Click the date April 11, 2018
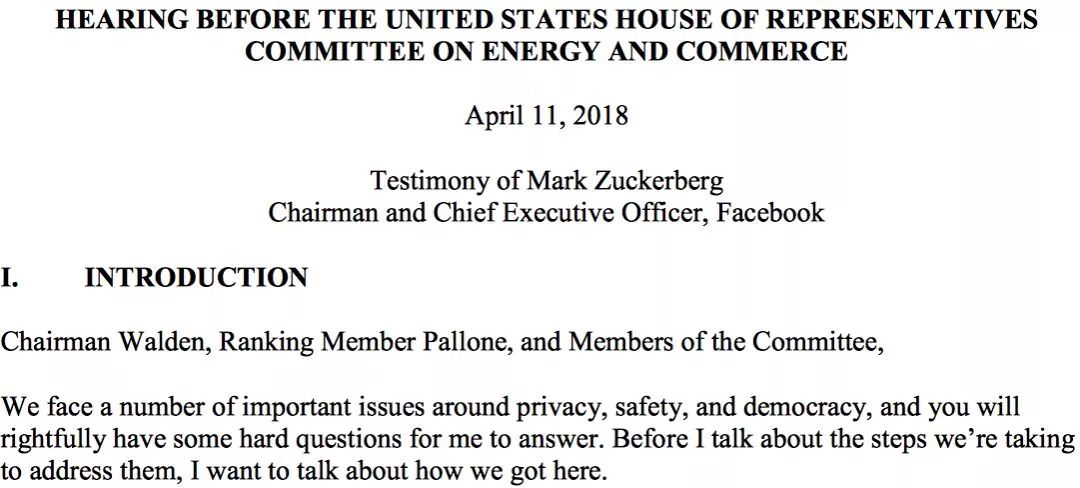The height and width of the screenshot is (488, 1080). click(546, 115)
